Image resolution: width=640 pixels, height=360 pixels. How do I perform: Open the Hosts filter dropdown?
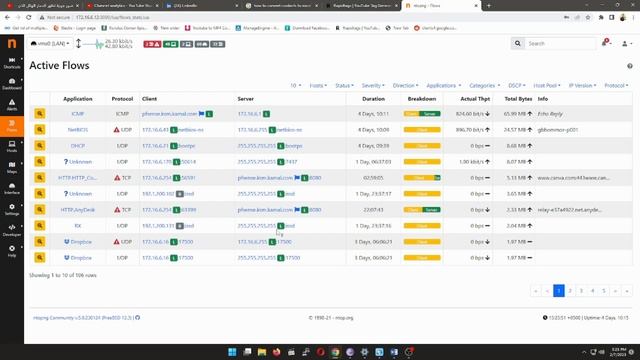point(318,85)
